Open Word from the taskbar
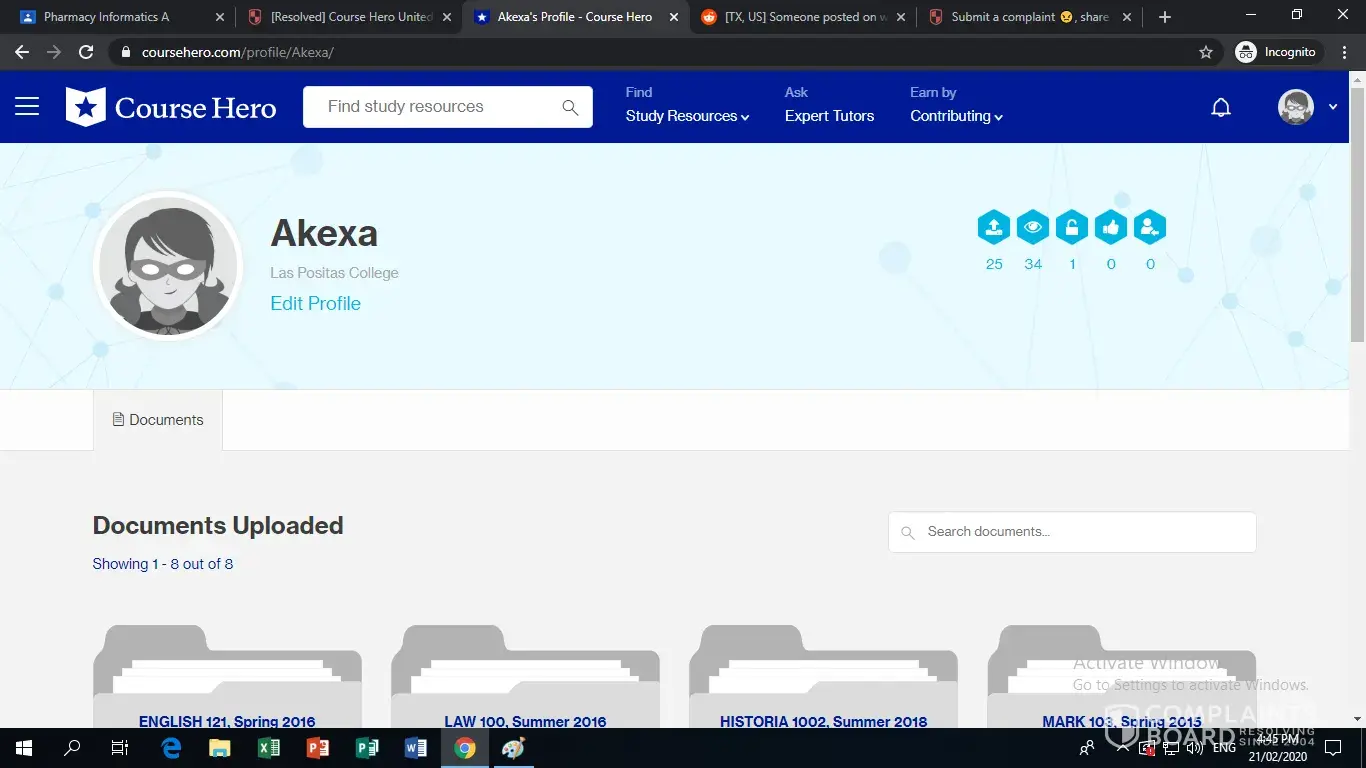 [416, 748]
